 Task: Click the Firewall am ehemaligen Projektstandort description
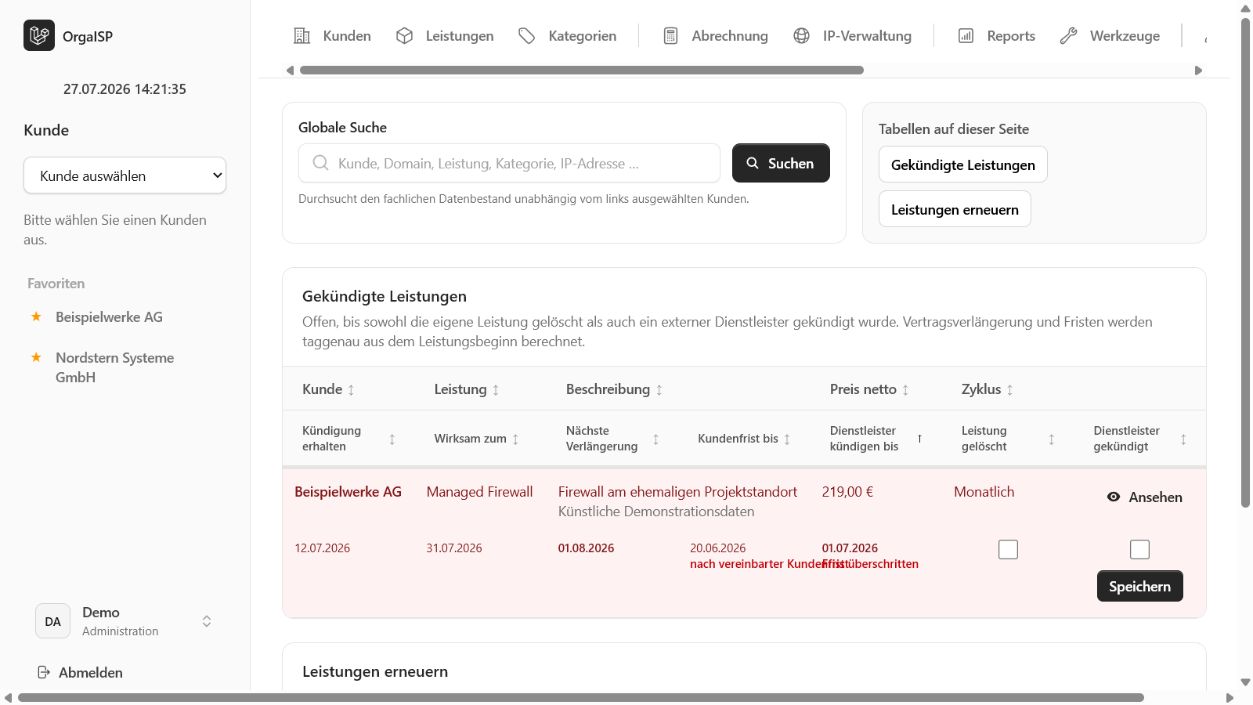pyautogui.click(x=678, y=492)
